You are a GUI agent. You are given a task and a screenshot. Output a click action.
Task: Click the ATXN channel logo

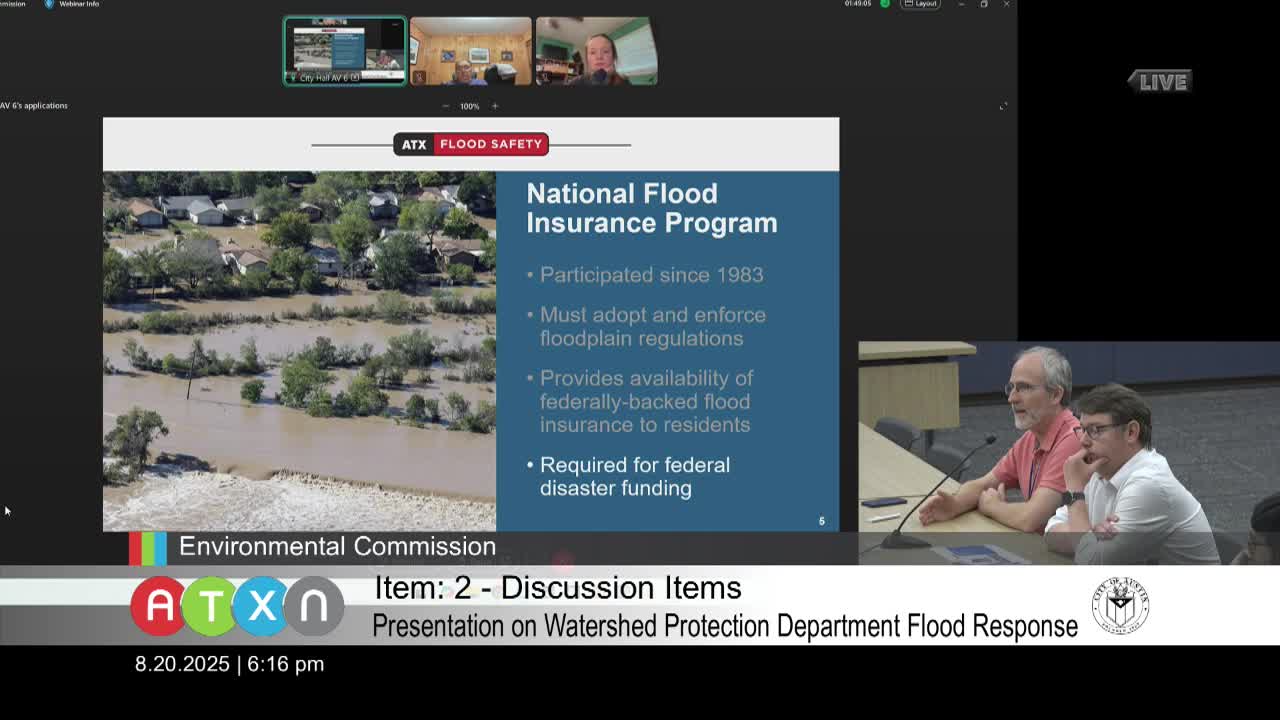tap(237, 606)
